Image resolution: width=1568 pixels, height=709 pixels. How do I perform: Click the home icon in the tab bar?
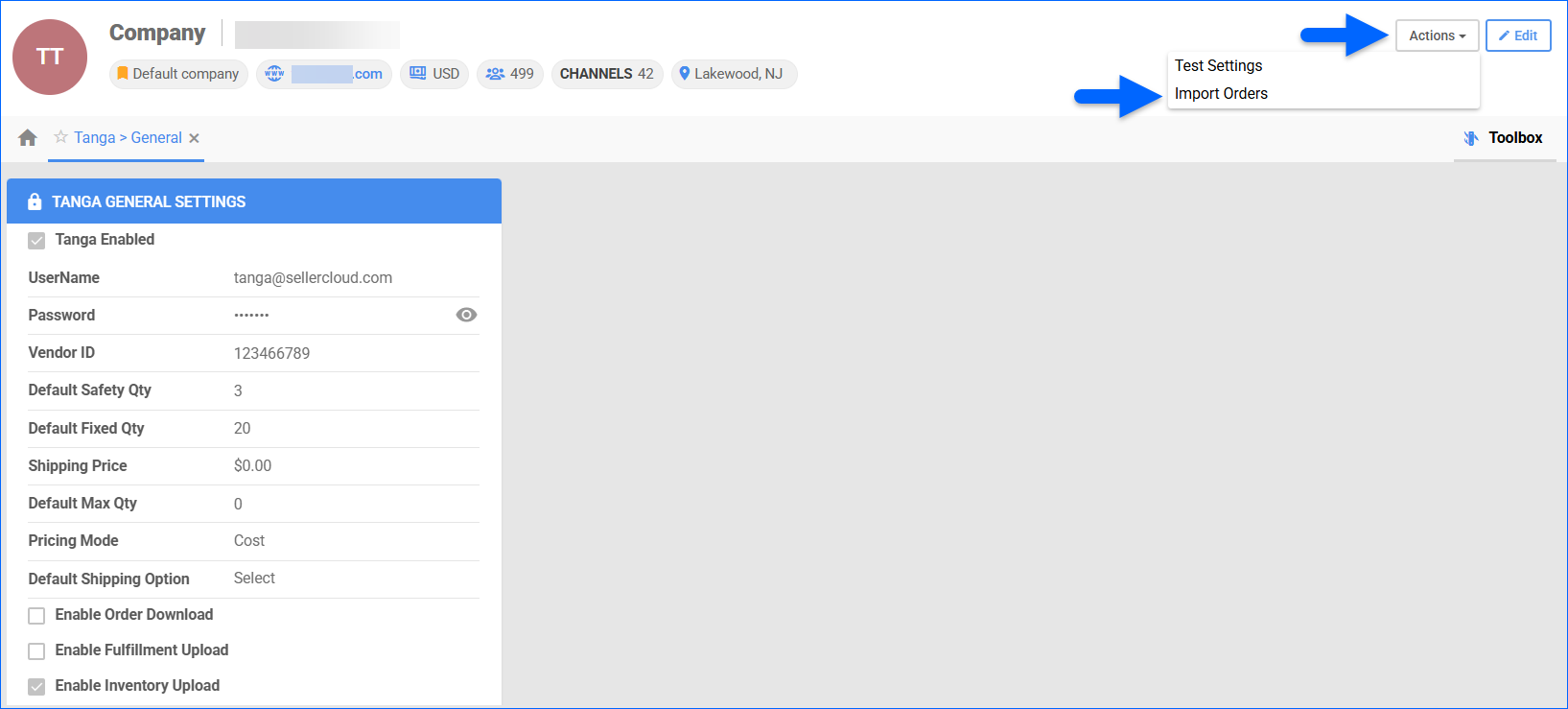coord(28,138)
